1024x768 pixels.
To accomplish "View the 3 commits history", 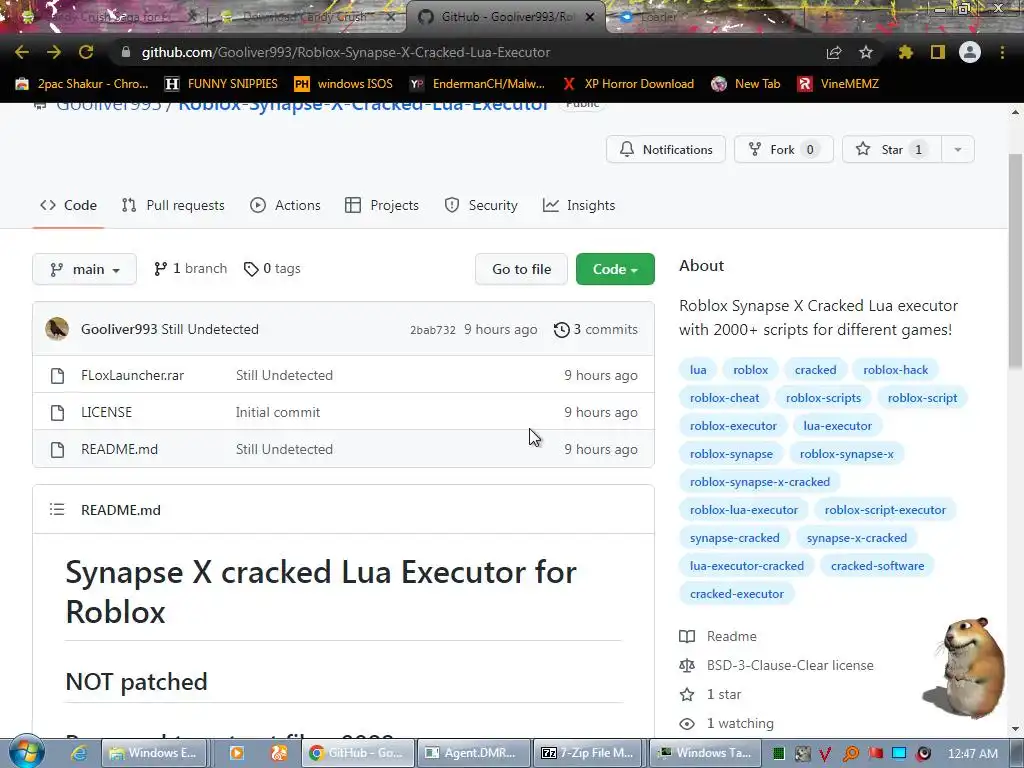I will click(596, 329).
